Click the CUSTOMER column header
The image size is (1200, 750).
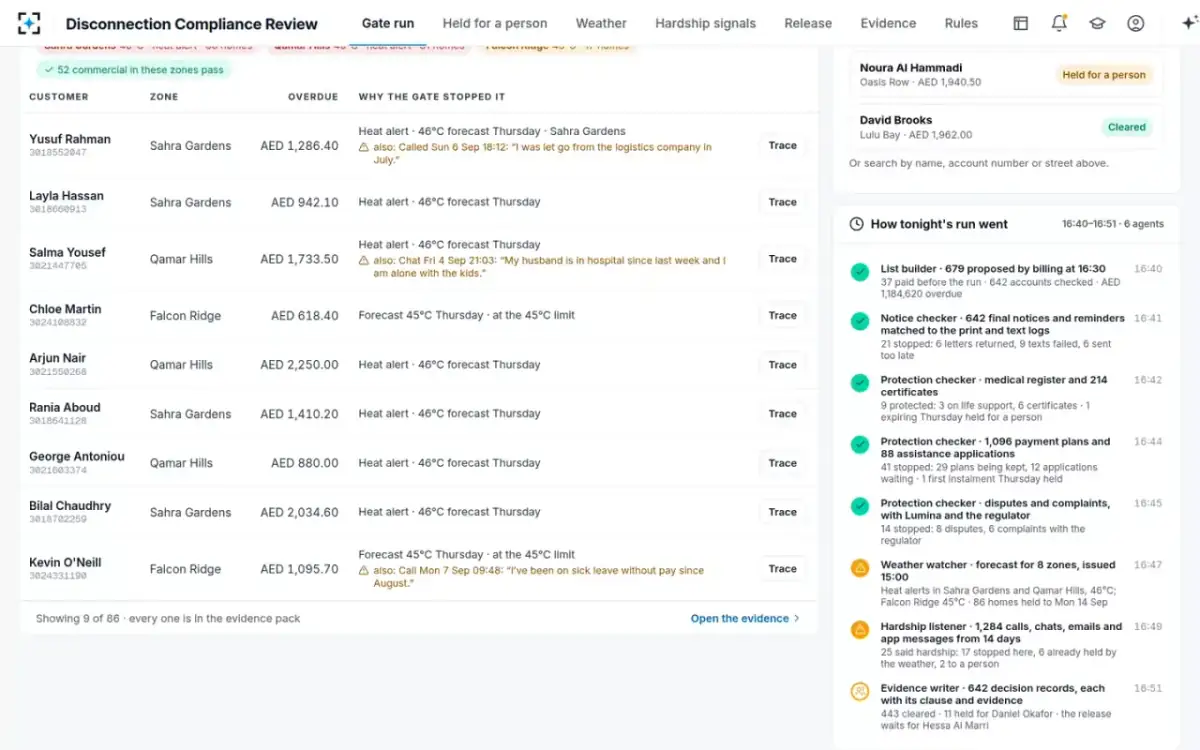pos(59,97)
